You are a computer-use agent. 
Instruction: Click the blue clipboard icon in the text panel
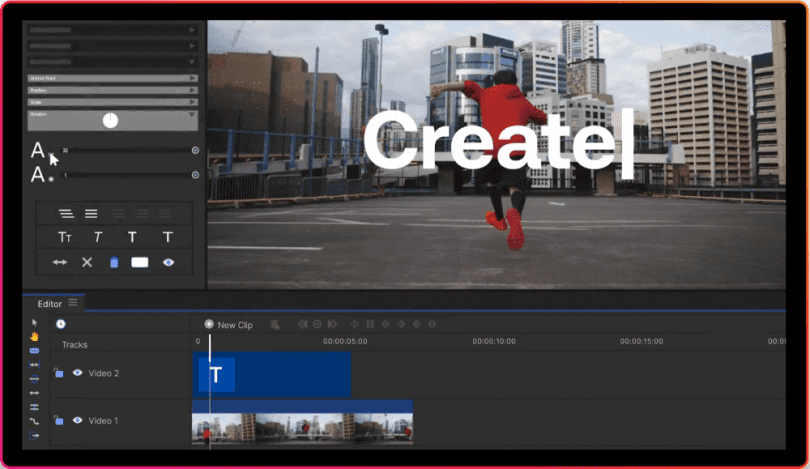pyautogui.click(x=114, y=262)
